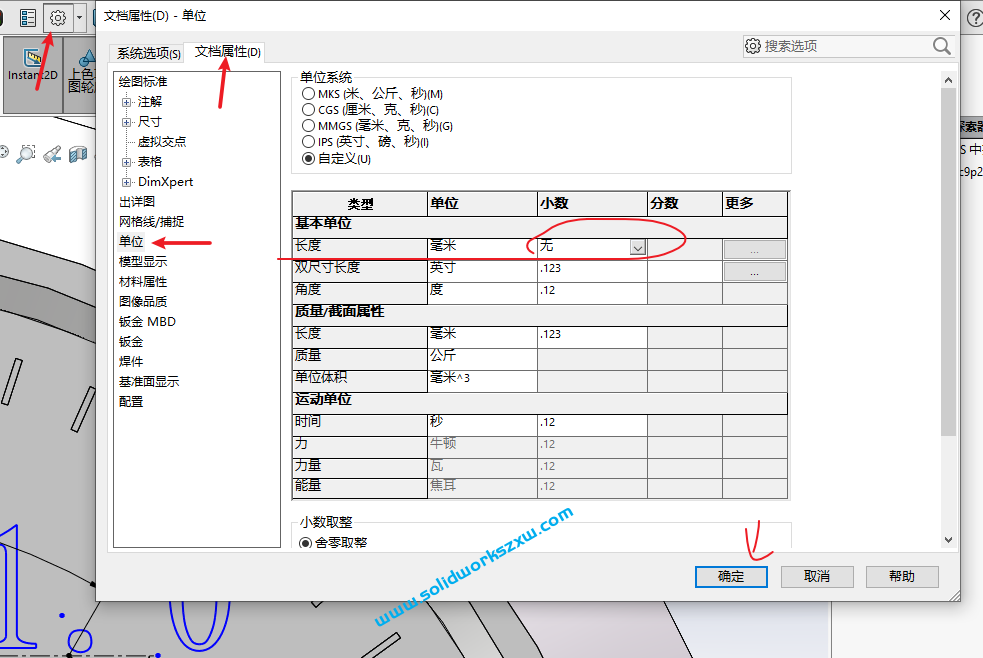
Task: Click the 搜索选项 search input field
Action: pyautogui.click(x=845, y=46)
